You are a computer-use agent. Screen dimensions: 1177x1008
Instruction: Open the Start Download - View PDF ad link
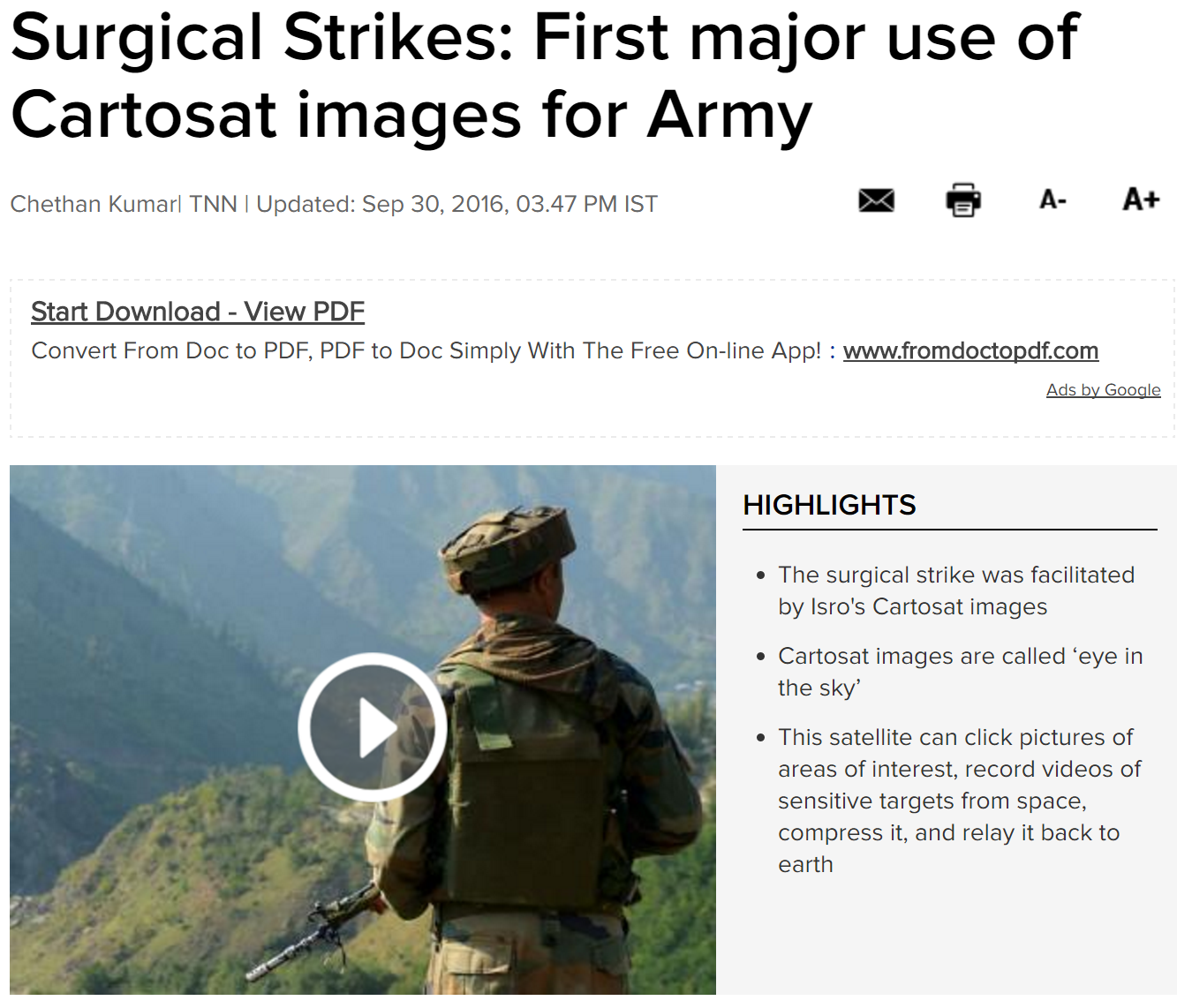coord(198,312)
